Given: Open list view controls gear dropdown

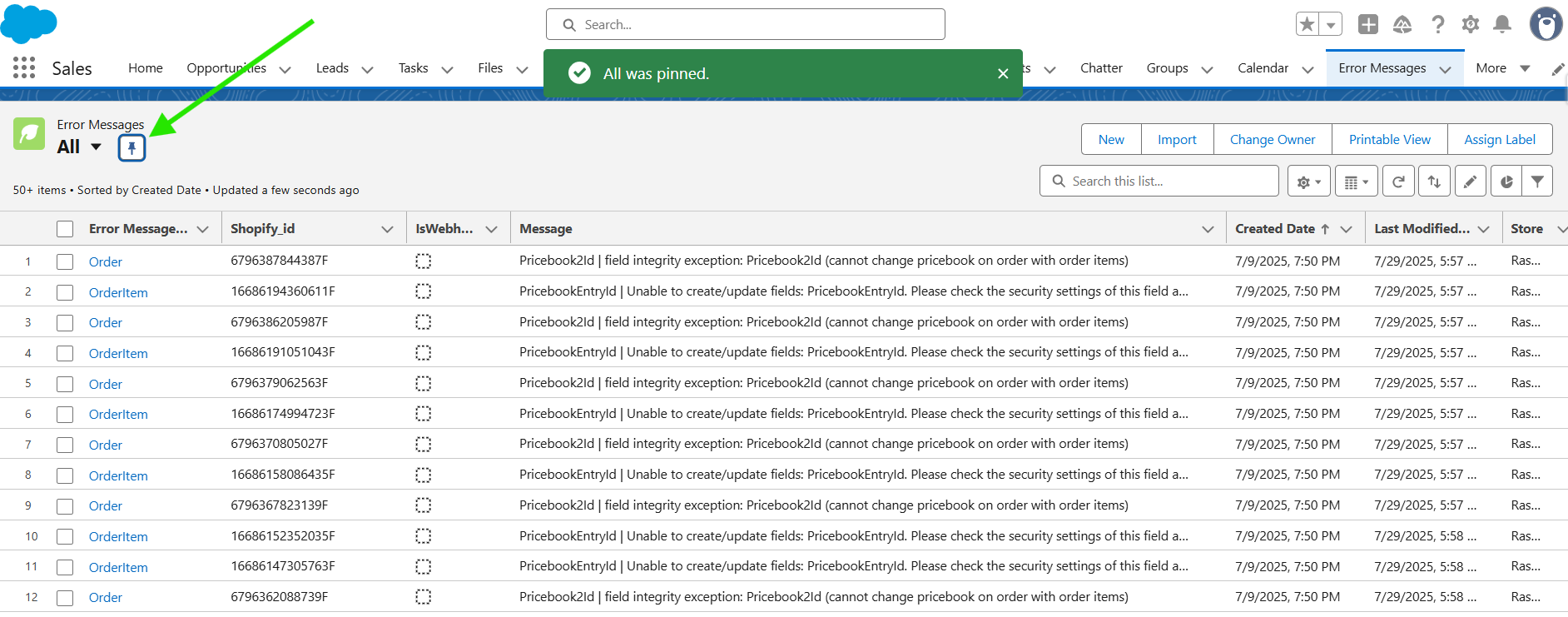Looking at the screenshot, I should coord(1308,182).
